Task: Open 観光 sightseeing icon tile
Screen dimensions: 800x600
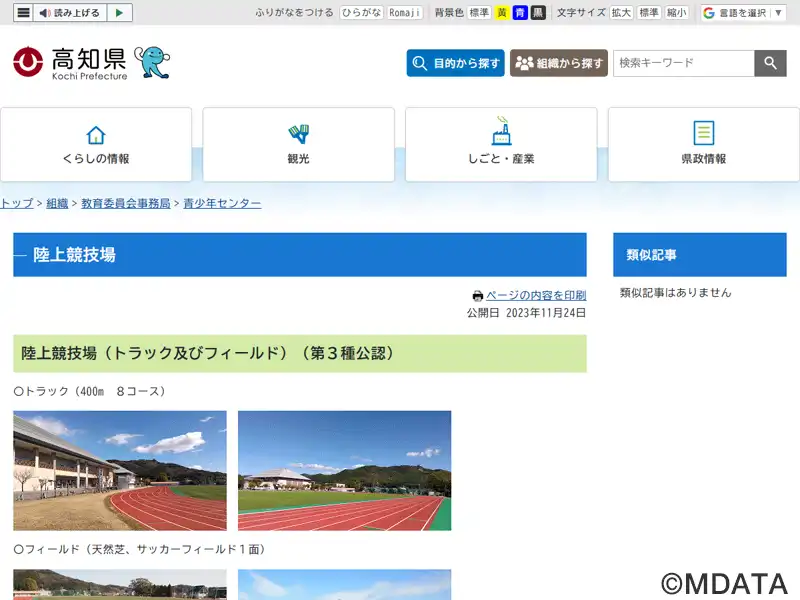Action: 298,144
